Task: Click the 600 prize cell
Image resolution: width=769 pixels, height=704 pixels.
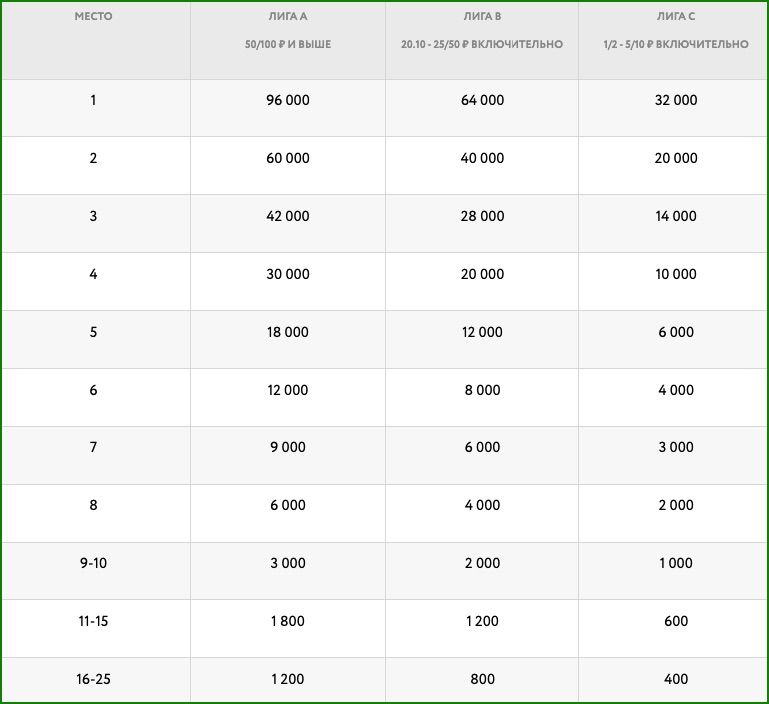Action: tap(676, 621)
